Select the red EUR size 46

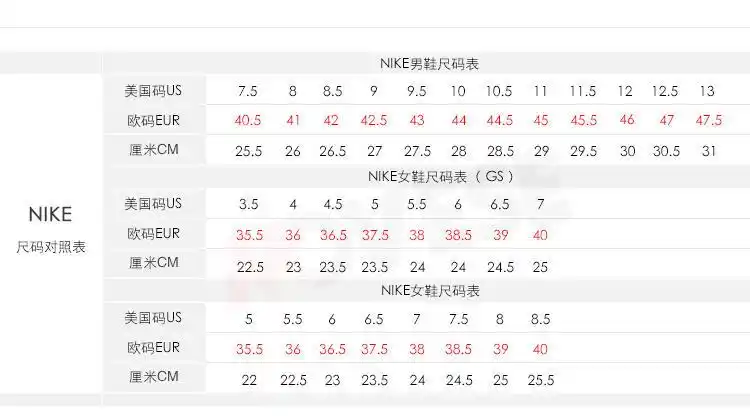pos(626,120)
